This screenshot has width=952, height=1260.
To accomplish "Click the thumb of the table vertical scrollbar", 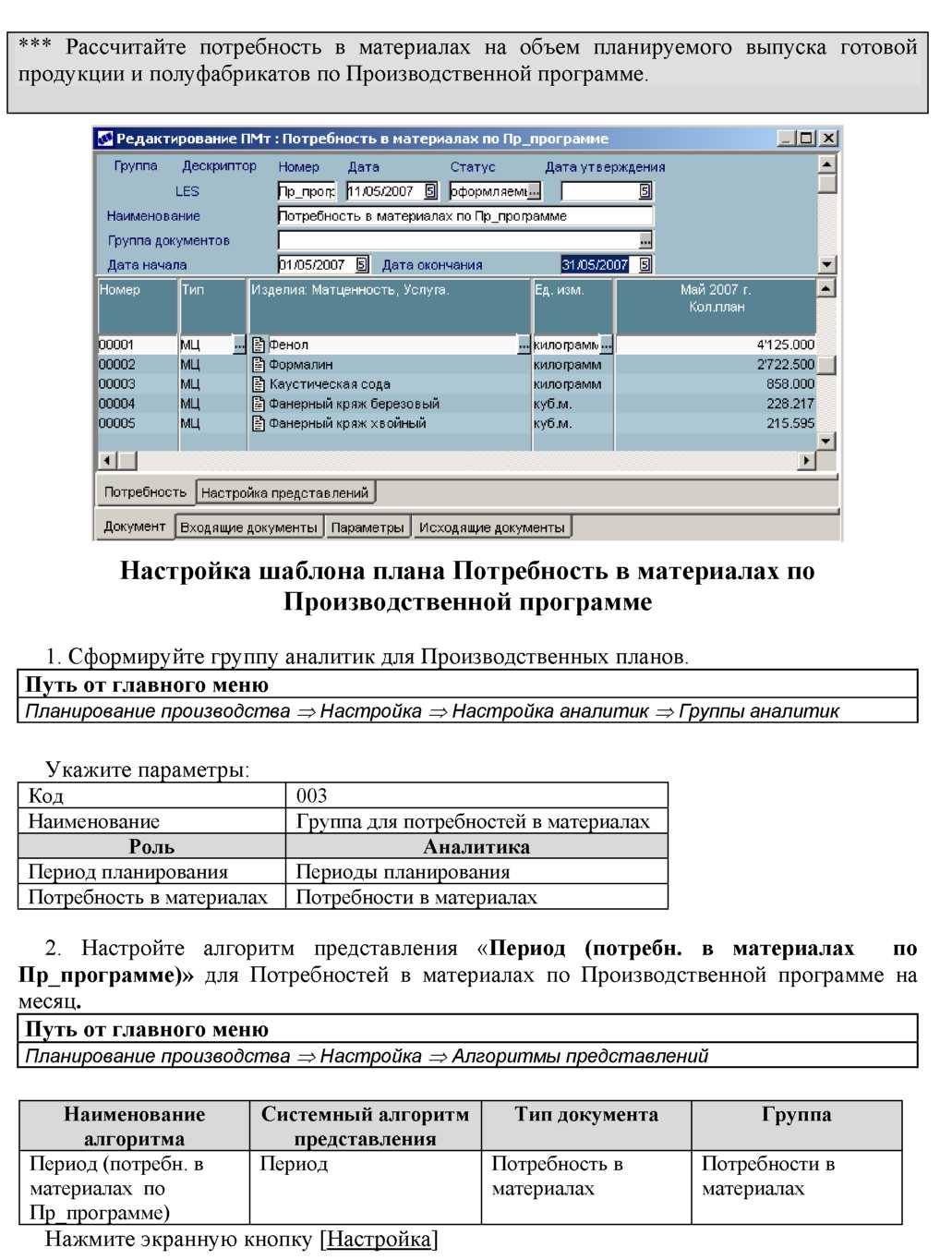I will pos(826,365).
